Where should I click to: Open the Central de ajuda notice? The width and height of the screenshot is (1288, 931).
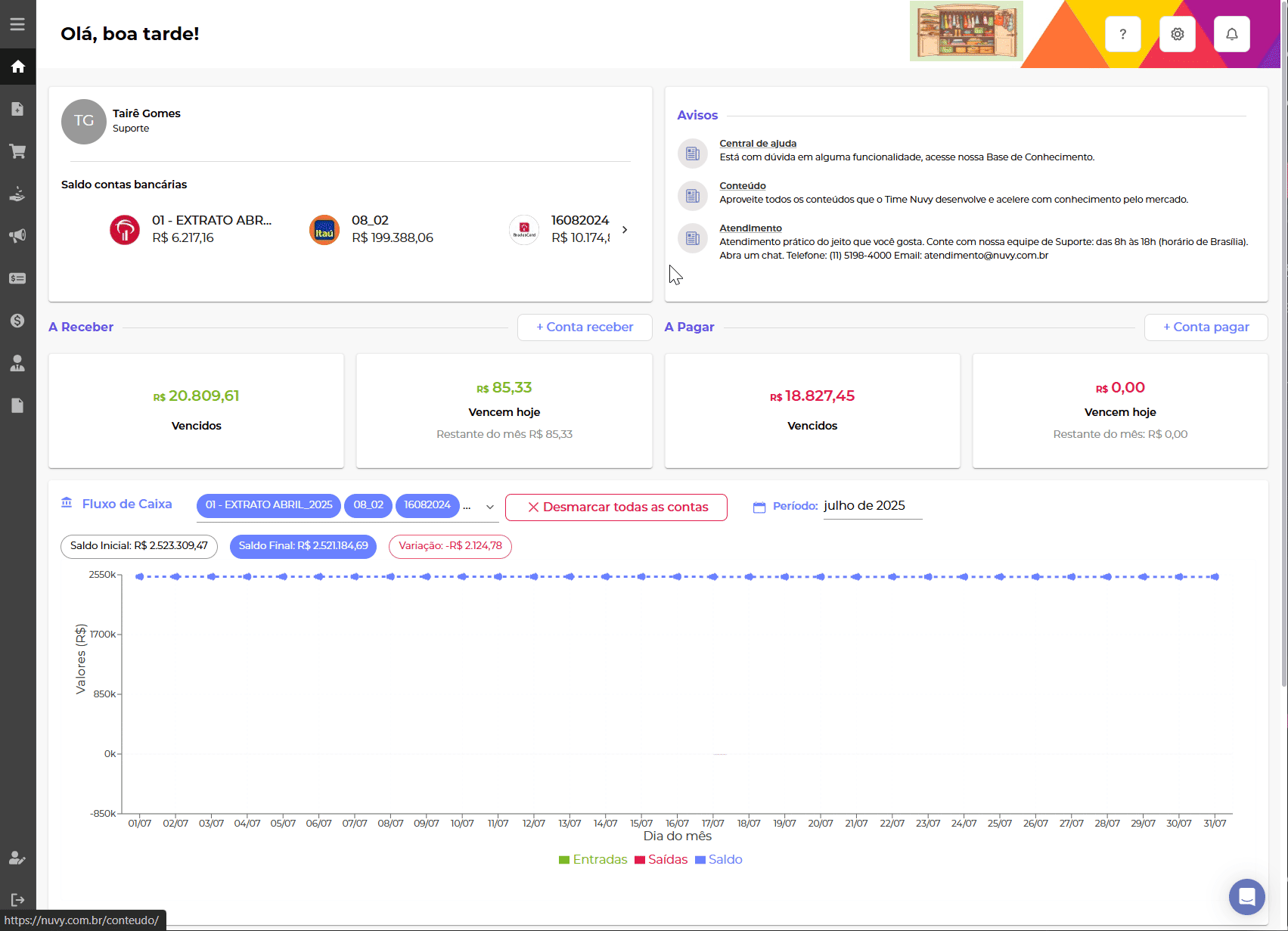click(x=757, y=144)
